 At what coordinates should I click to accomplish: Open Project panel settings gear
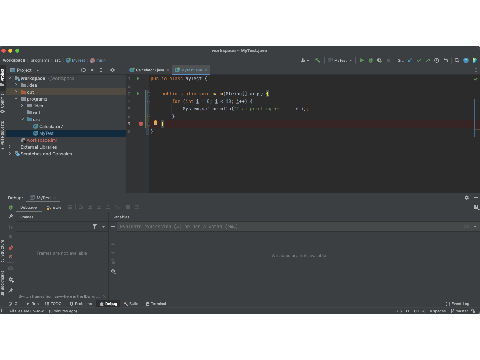pos(112,70)
